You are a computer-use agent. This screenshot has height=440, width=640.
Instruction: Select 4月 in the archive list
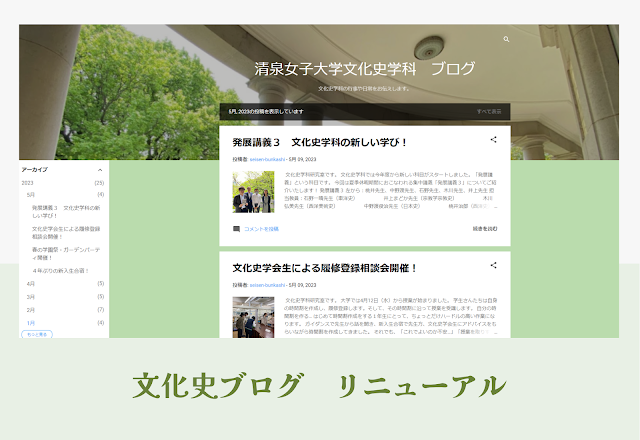point(31,284)
